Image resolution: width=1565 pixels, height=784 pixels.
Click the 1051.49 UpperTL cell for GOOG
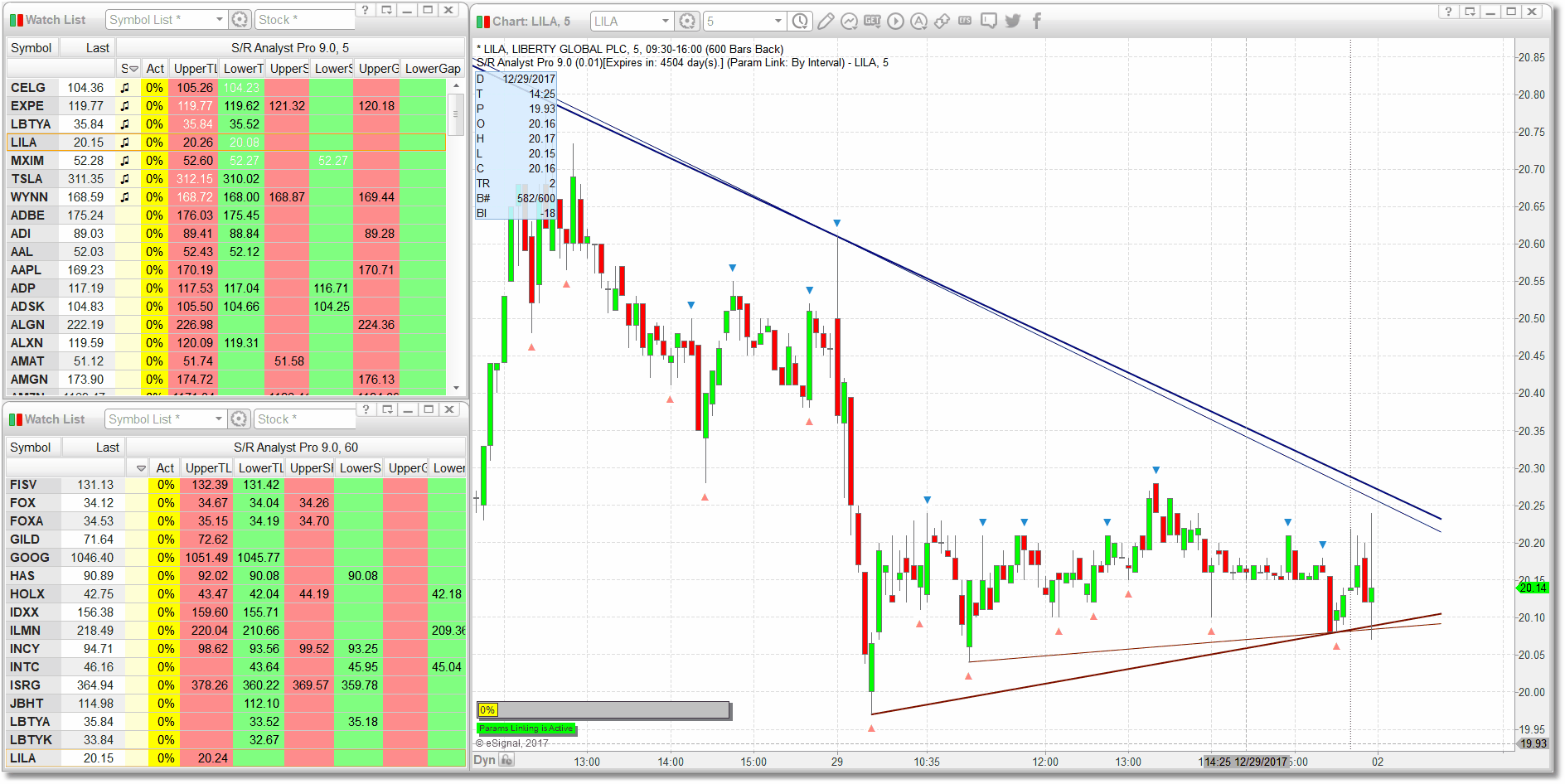206,558
